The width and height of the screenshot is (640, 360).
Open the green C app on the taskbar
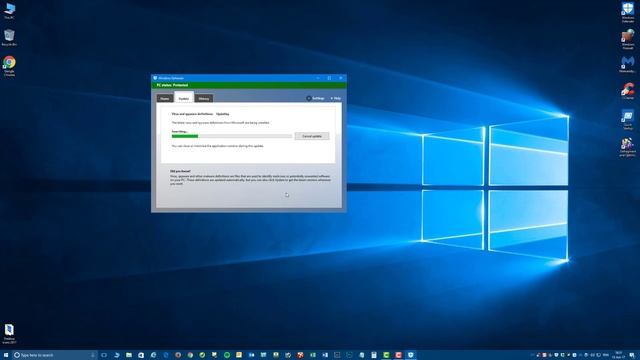[x=386, y=355]
